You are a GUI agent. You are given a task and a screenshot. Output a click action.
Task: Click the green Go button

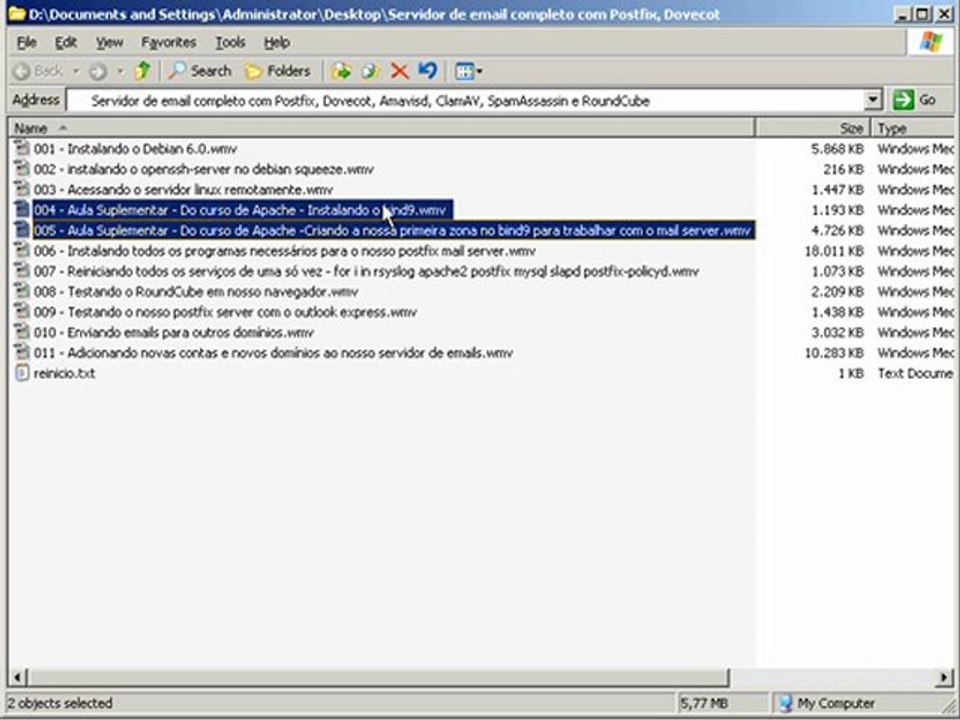(x=914, y=100)
